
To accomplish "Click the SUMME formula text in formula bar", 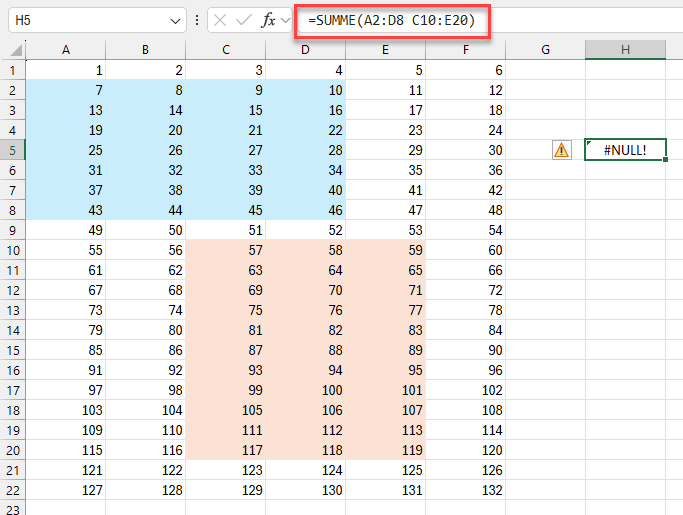I will pos(391,20).
